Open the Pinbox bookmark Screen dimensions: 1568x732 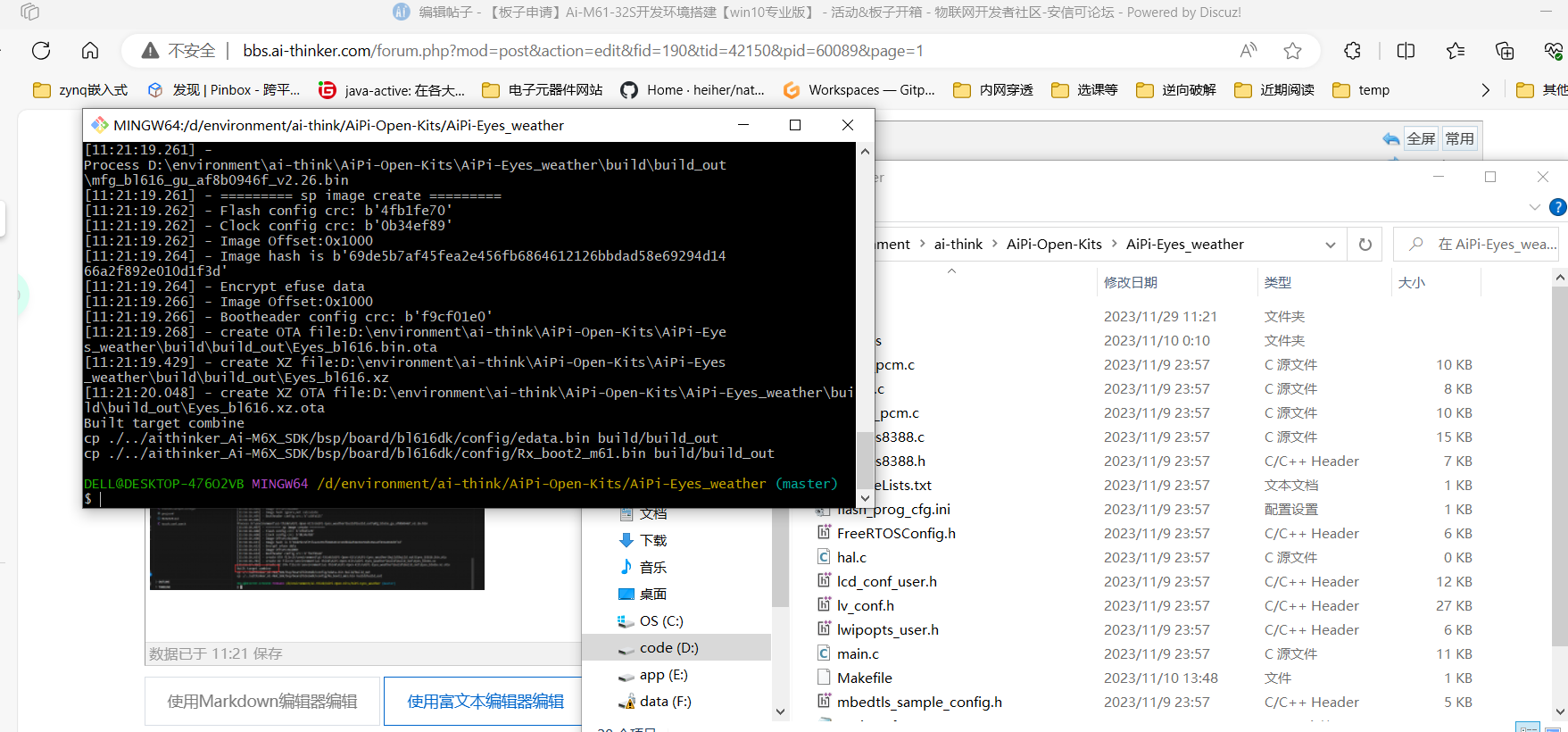(224, 90)
